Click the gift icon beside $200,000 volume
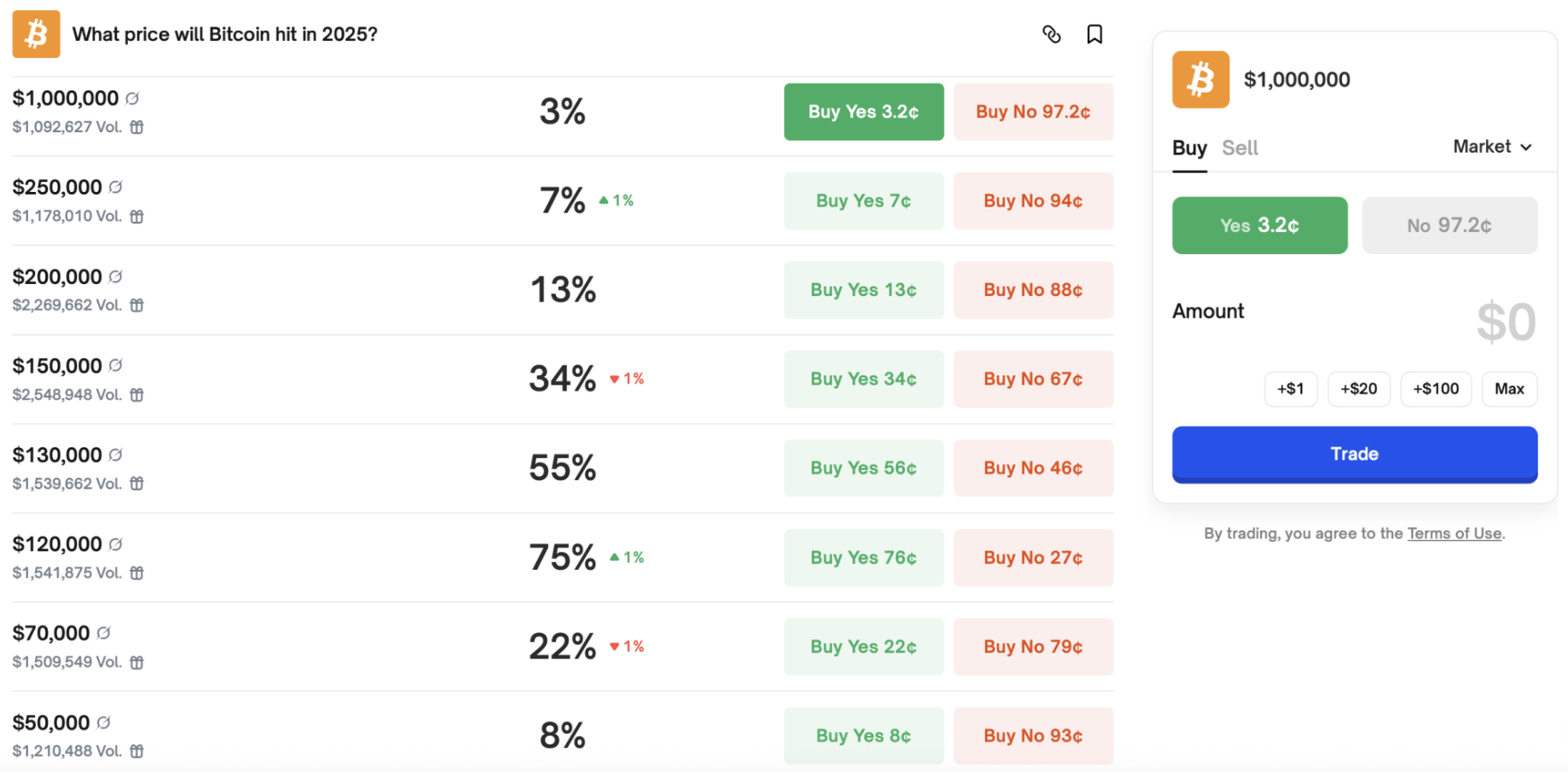 pos(136,305)
